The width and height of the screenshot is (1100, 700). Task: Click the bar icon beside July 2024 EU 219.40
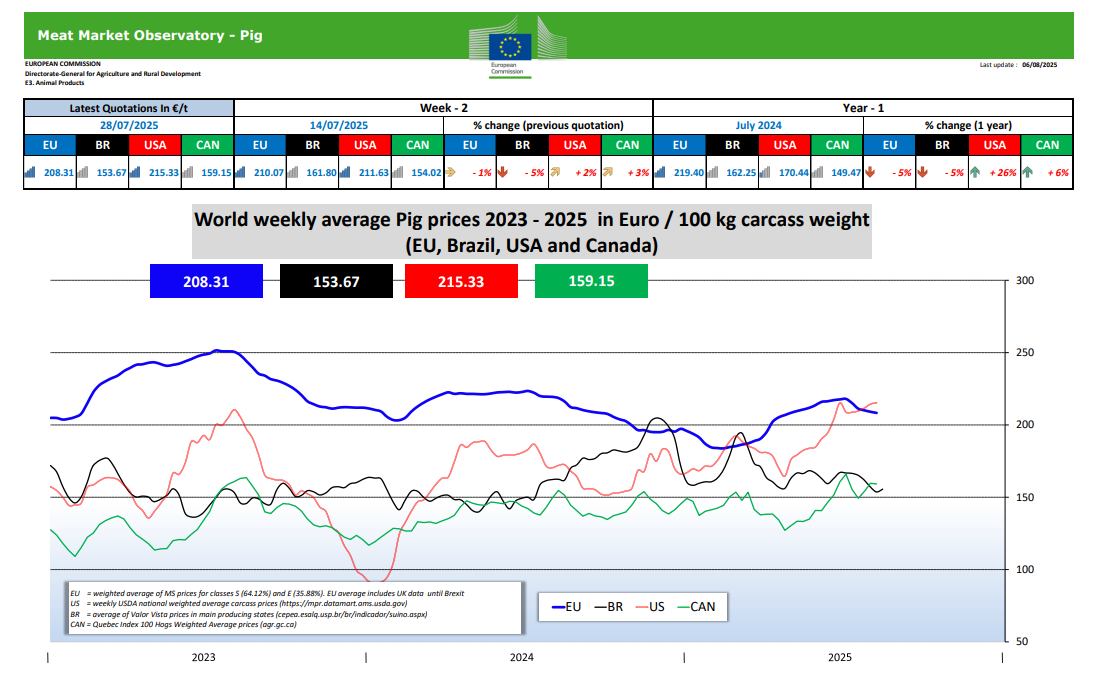click(658, 173)
